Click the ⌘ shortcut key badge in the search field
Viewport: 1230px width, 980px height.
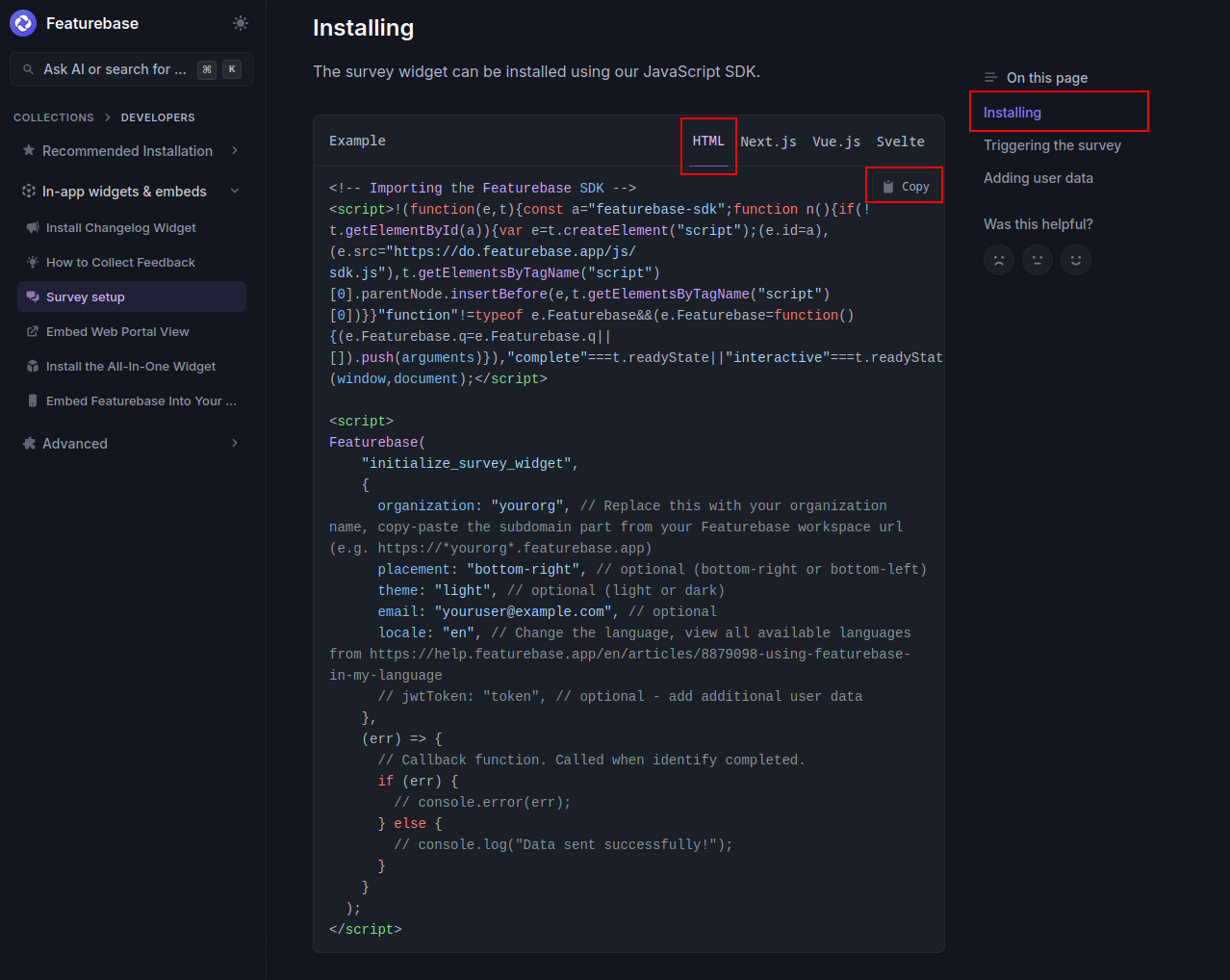[207, 69]
